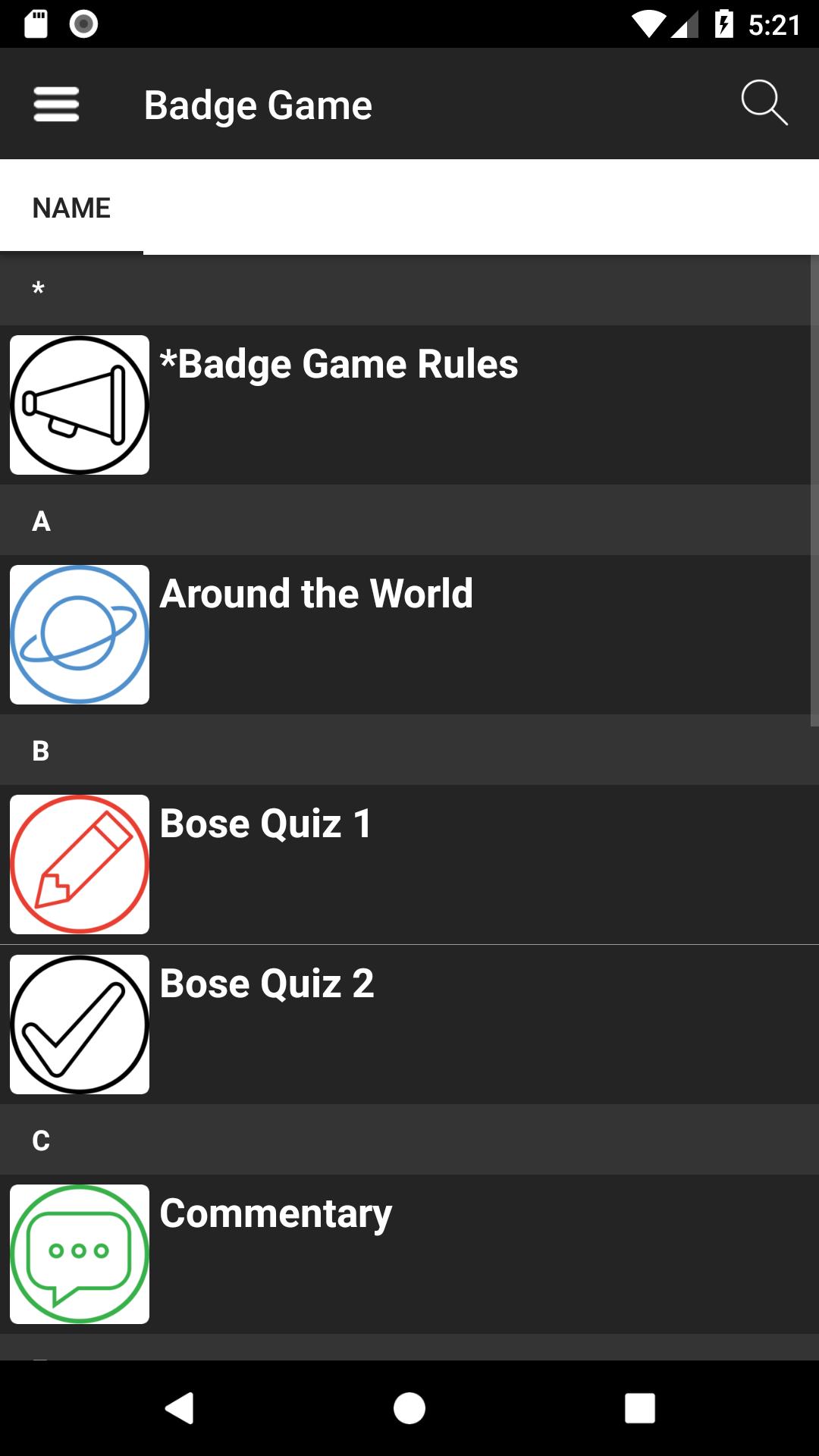The height and width of the screenshot is (1456, 819).
Task: Open the Commentary title
Action: [x=276, y=1213]
